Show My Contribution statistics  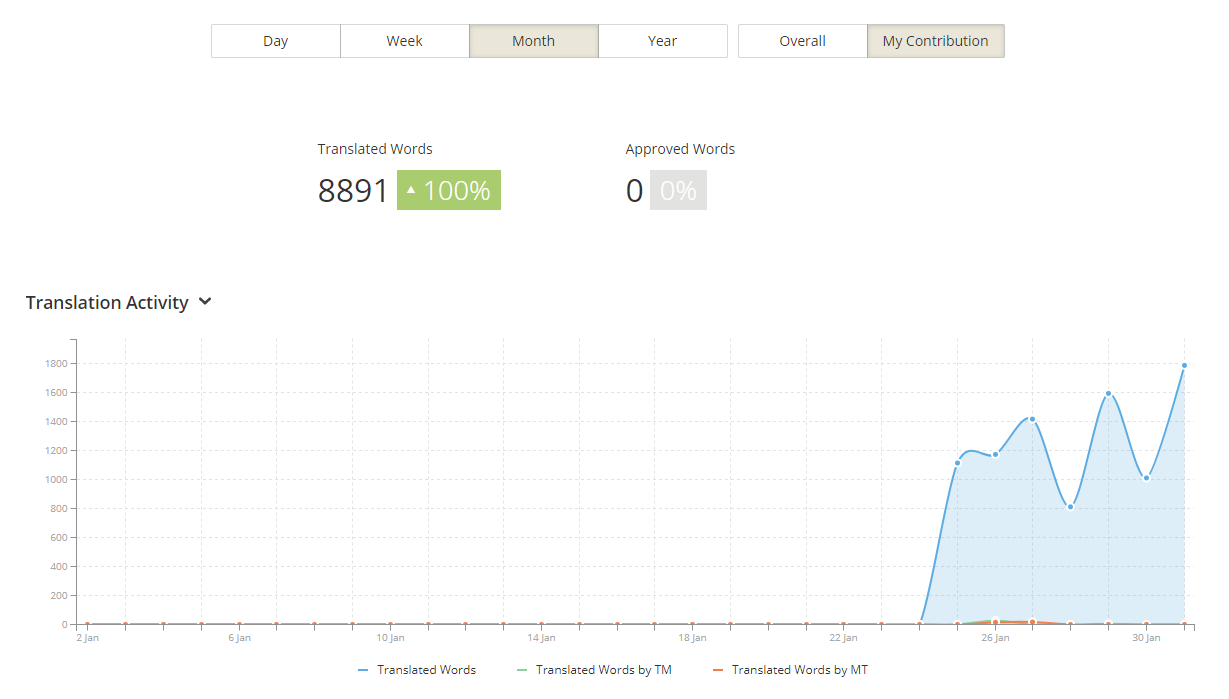pyautogui.click(x=936, y=41)
